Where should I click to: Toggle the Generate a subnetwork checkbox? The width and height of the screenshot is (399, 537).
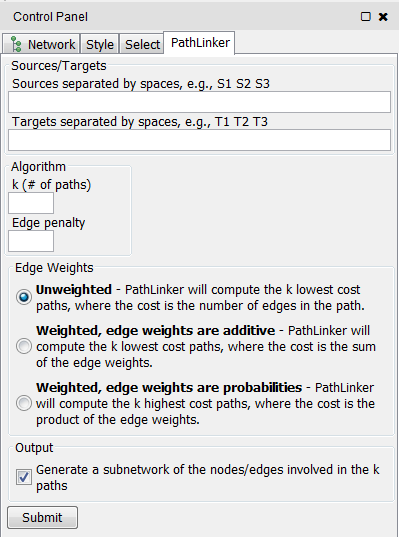24,477
